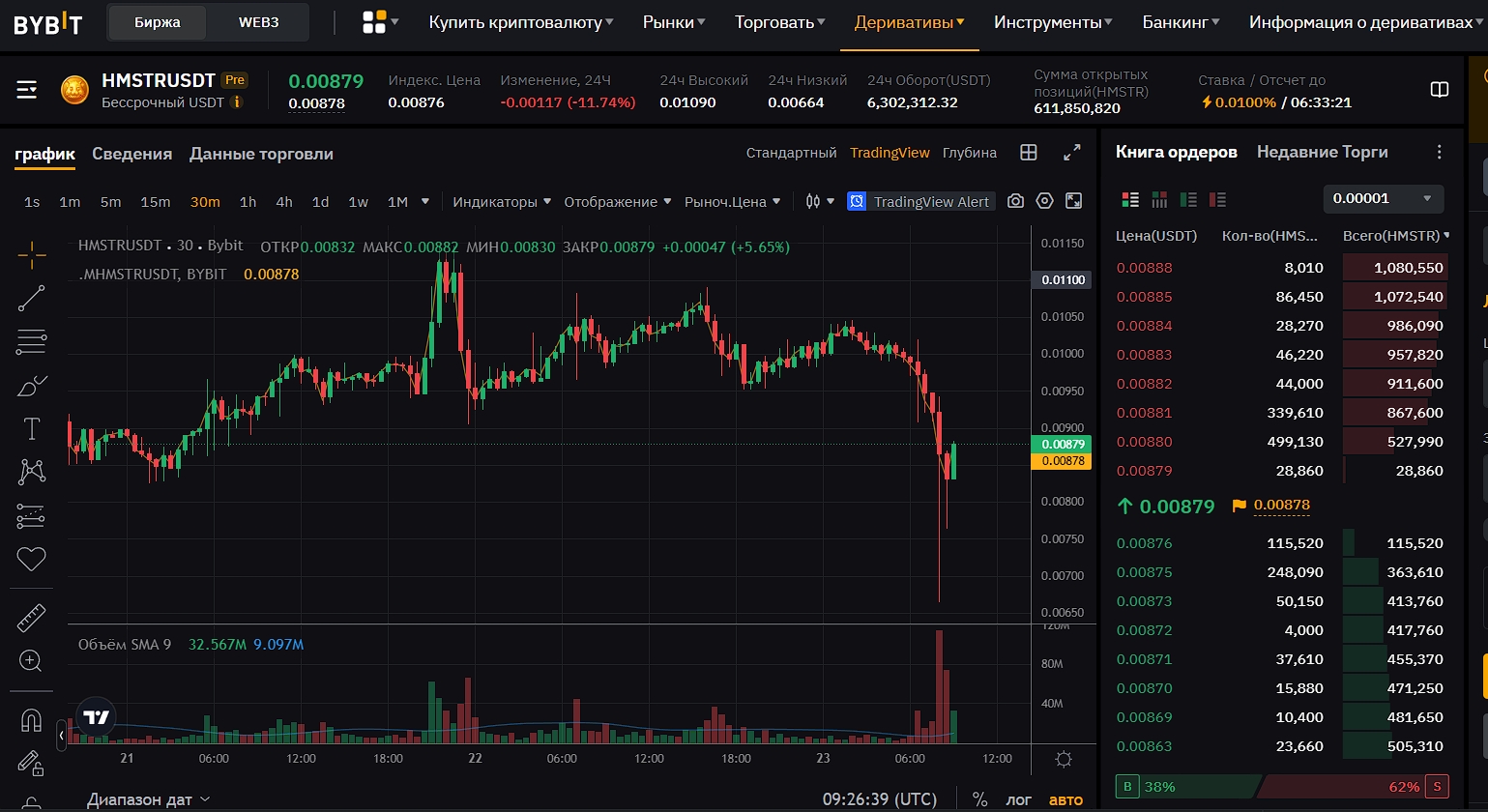The width and height of the screenshot is (1488, 812).
Task: Select the ruler measure tool
Action: click(32, 618)
